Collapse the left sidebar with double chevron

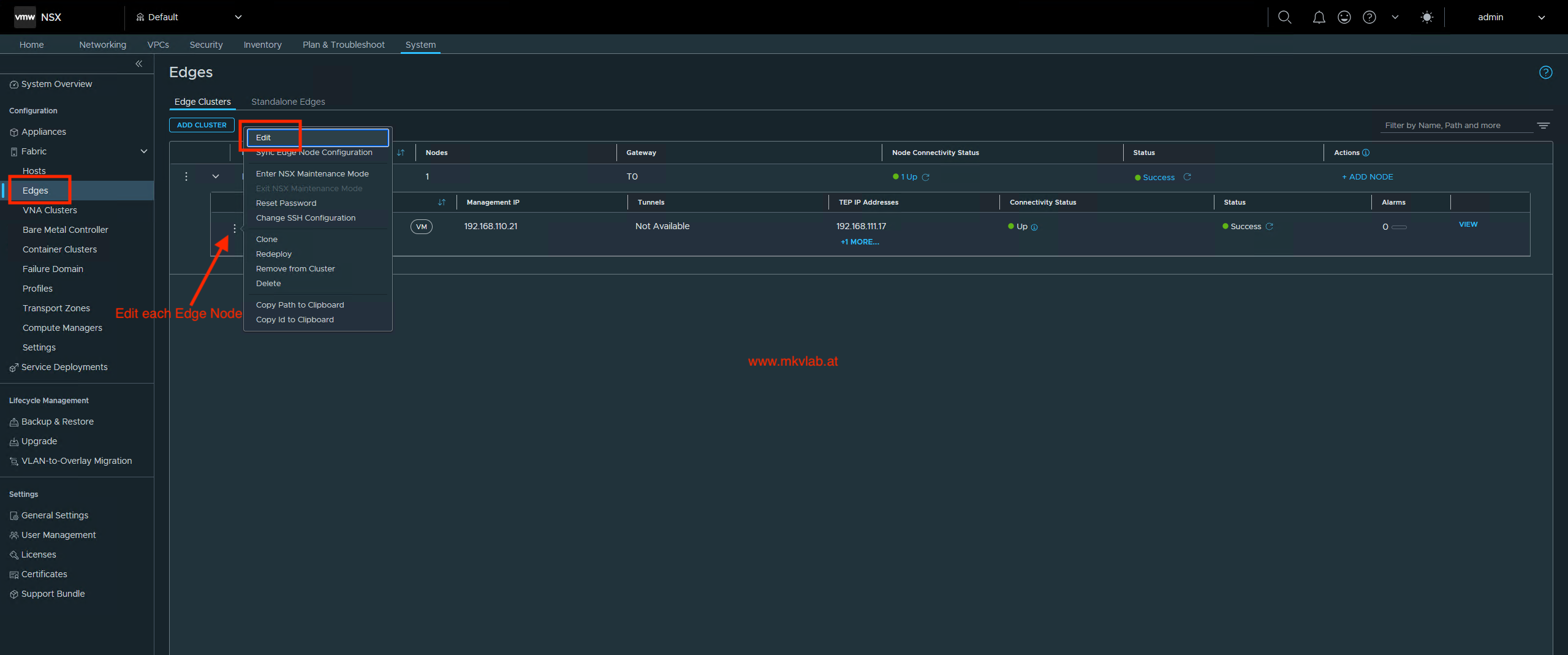point(139,64)
